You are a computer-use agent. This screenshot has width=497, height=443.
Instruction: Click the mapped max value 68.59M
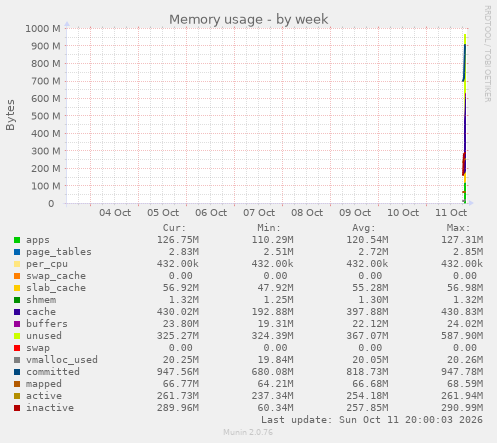(x=465, y=384)
